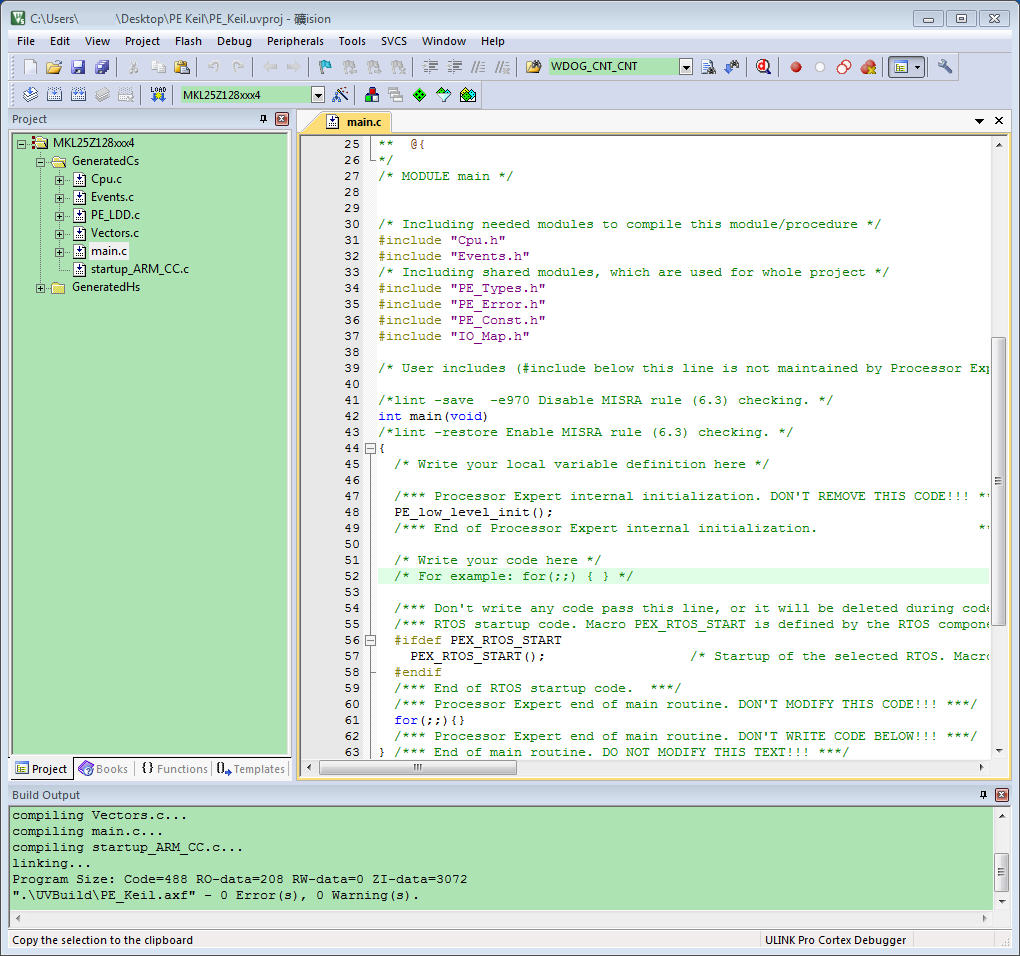Collapse the main function code fold
This screenshot has width=1020, height=956.
pos(370,448)
